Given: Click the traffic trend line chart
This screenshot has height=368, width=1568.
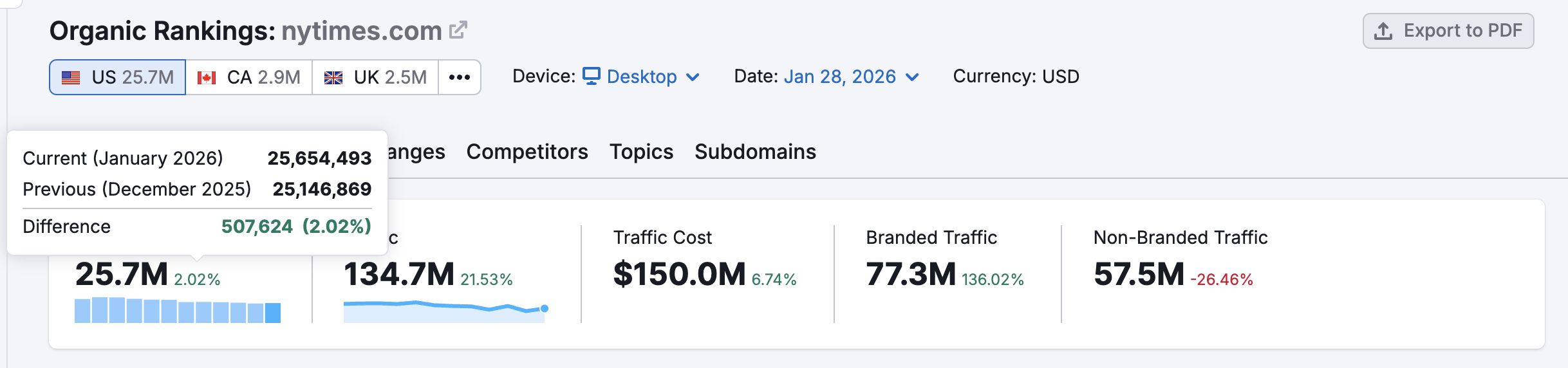Looking at the screenshot, I should (x=445, y=311).
